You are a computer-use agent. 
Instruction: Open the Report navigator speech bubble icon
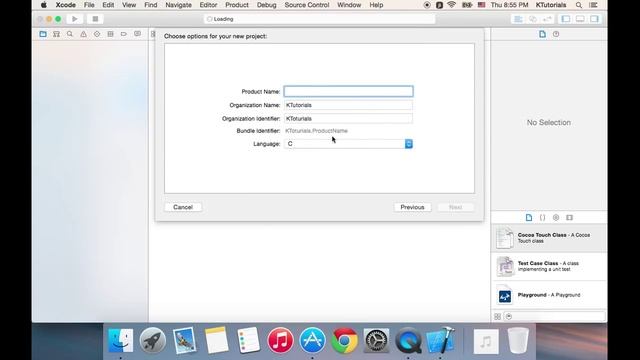(x=138, y=34)
